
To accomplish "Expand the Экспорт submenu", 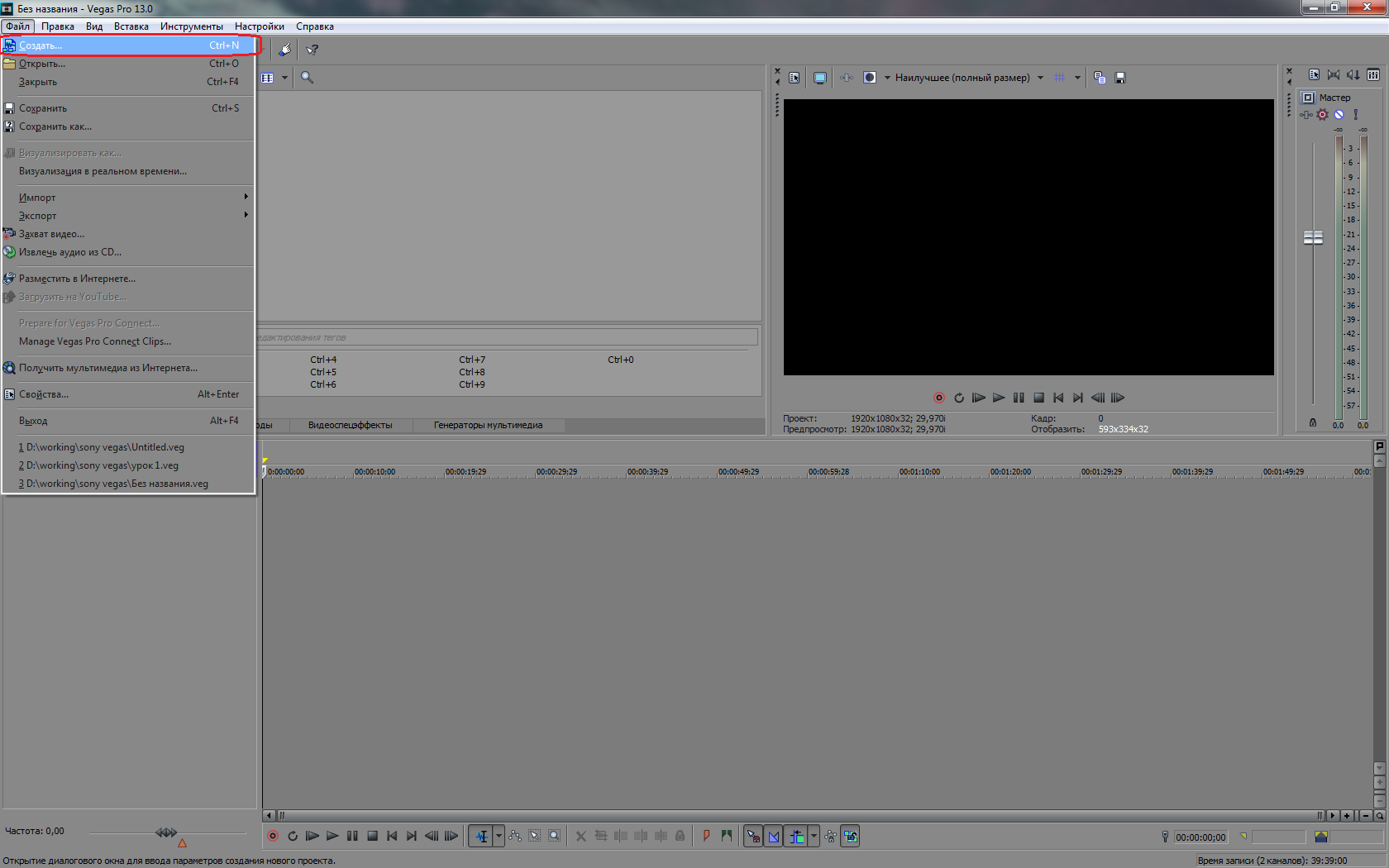I will tap(128, 216).
